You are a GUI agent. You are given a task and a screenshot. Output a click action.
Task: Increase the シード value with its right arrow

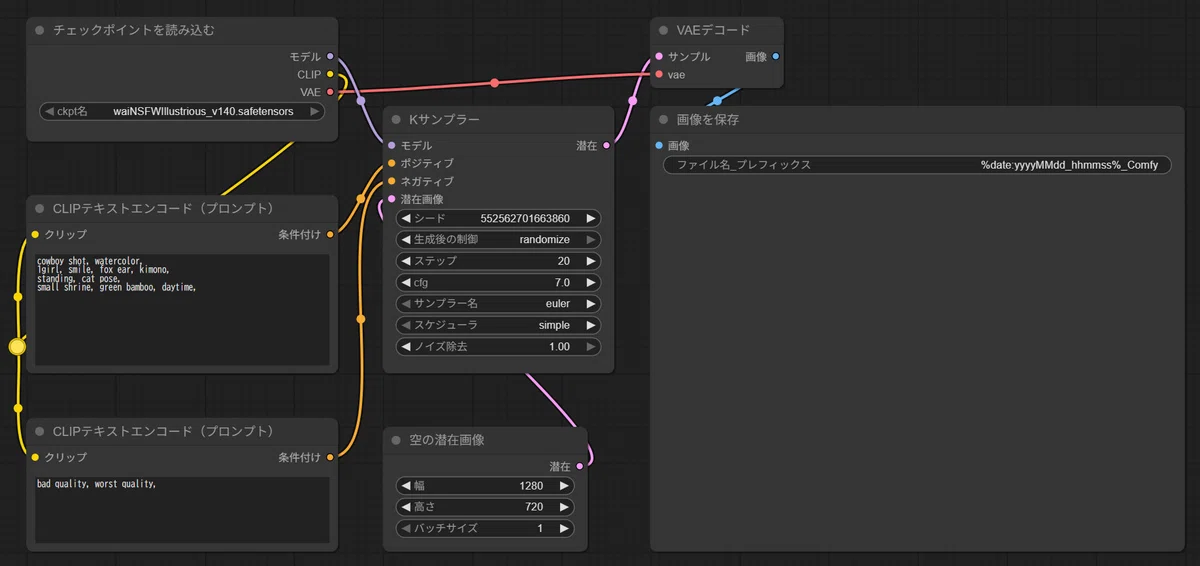click(x=591, y=218)
